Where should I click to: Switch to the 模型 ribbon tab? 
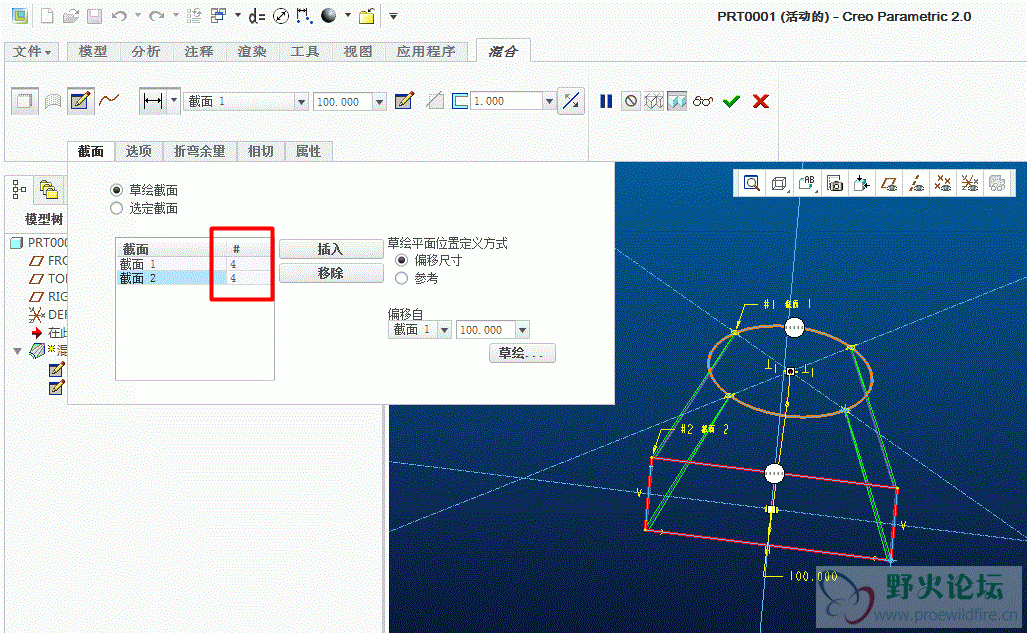pos(92,51)
